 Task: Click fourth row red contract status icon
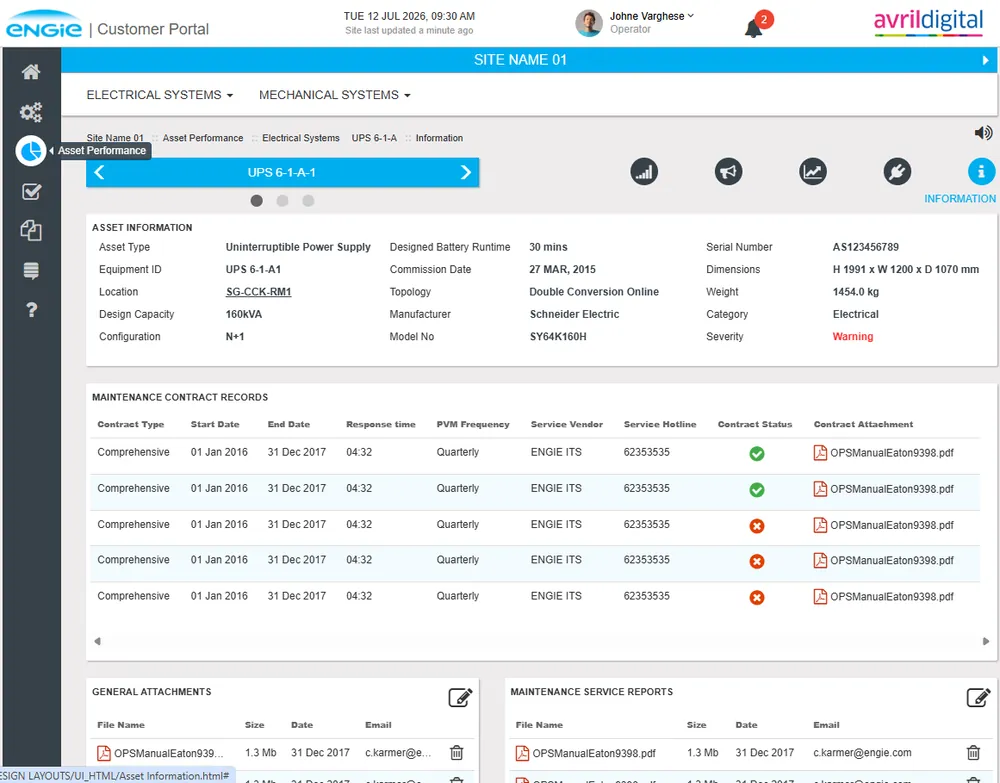click(756, 562)
